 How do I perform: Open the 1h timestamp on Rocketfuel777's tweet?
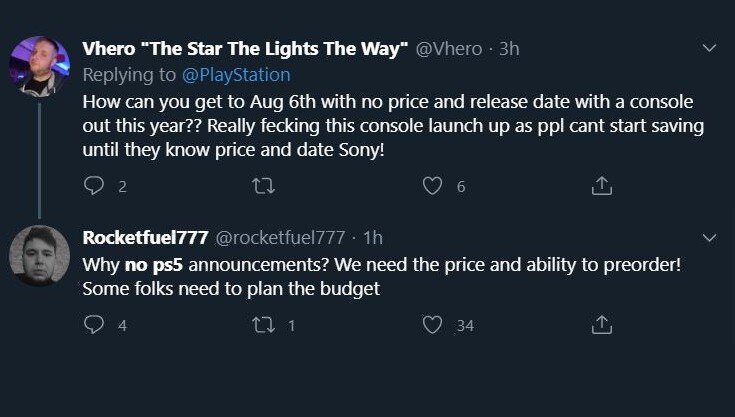tap(371, 239)
